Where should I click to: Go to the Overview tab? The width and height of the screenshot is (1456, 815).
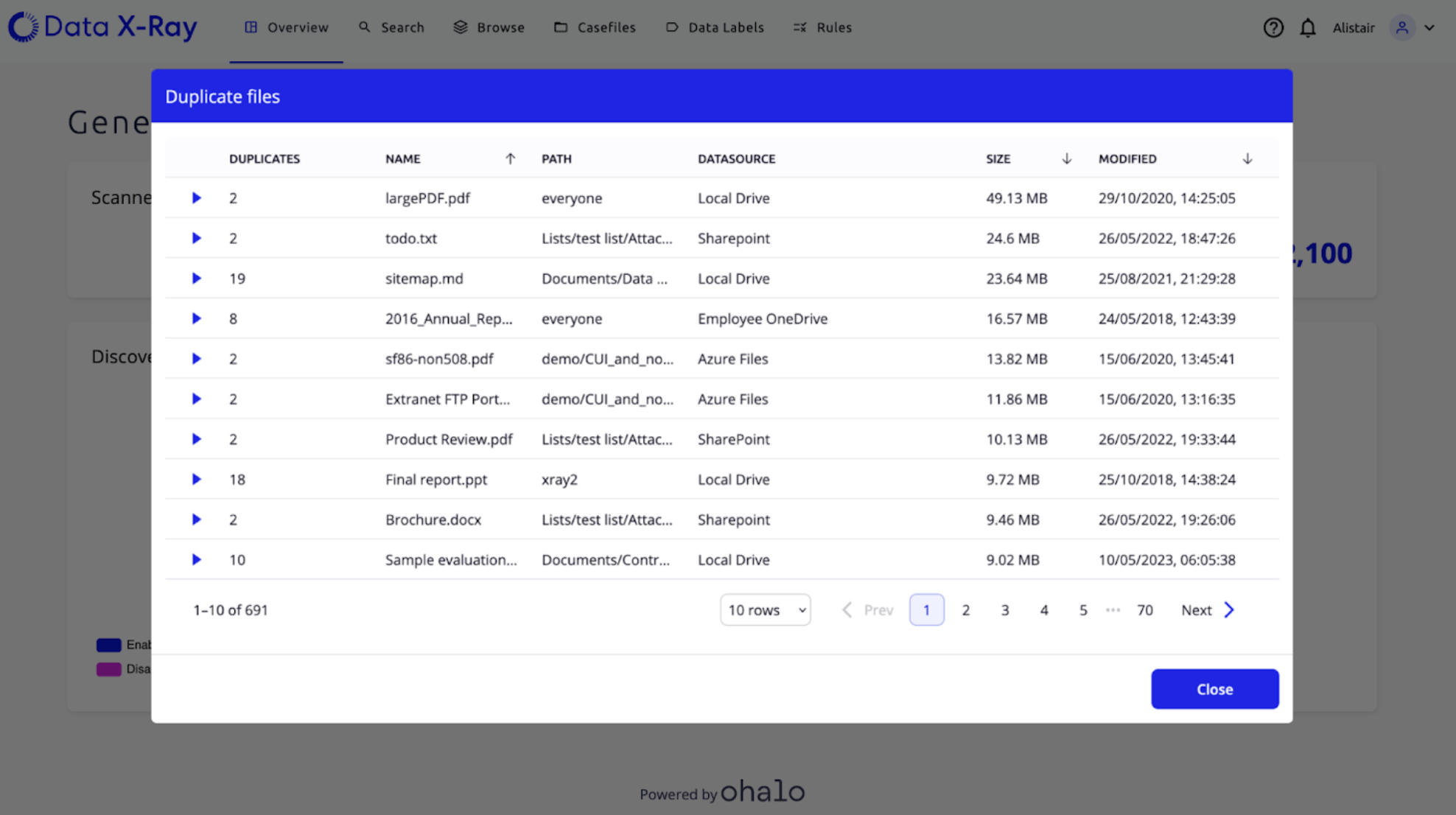(x=287, y=28)
